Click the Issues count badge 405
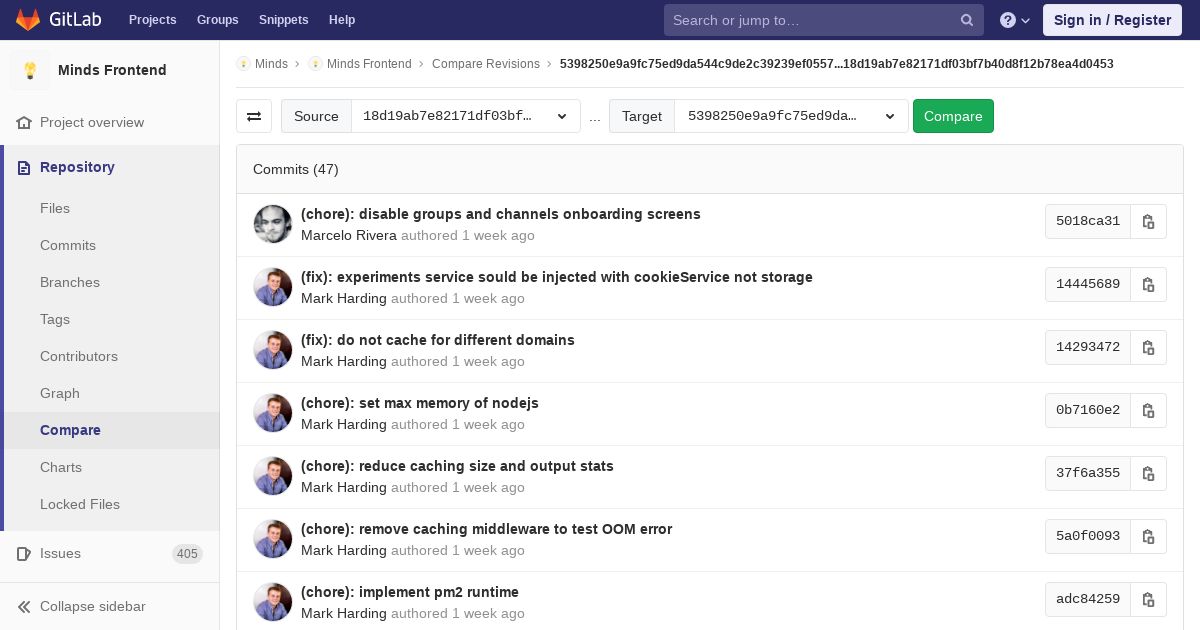This screenshot has height=630, width=1200. click(187, 554)
